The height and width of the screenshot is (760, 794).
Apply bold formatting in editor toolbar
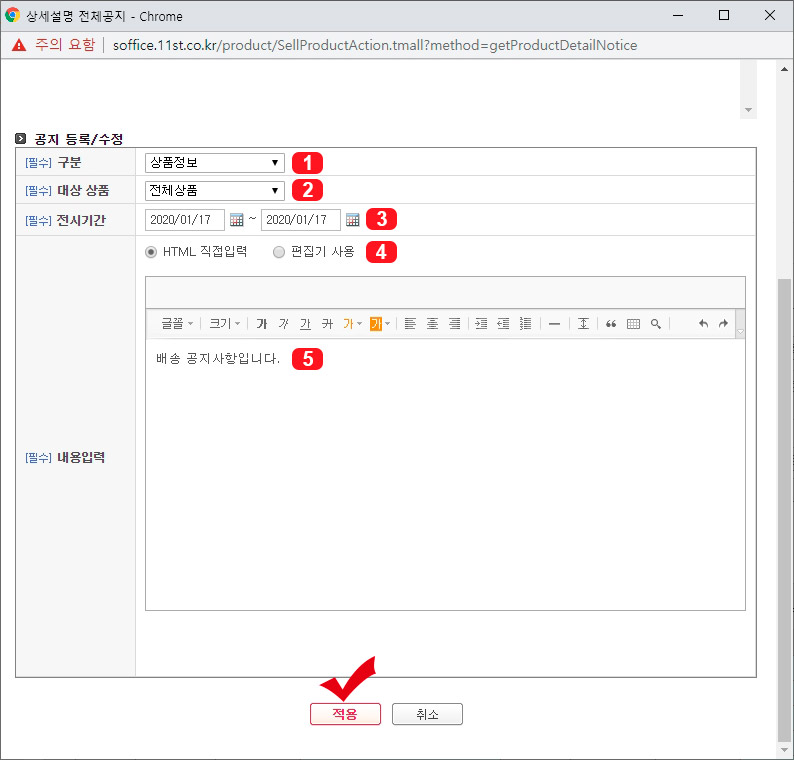262,324
